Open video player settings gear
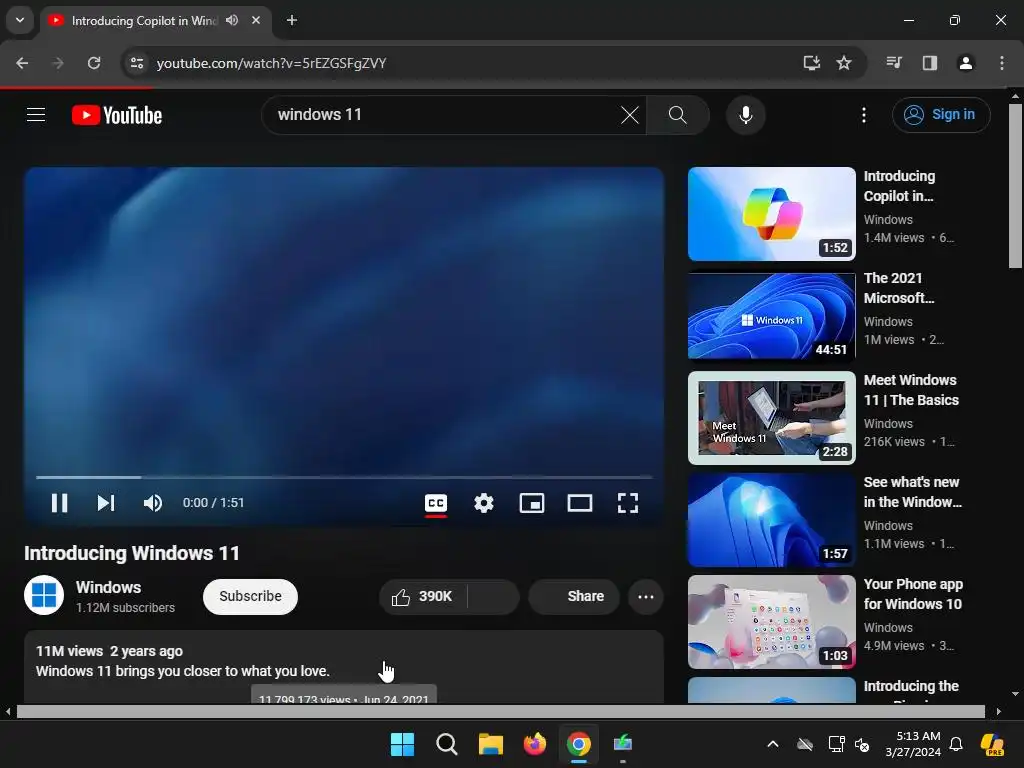The image size is (1024, 768). 484,503
